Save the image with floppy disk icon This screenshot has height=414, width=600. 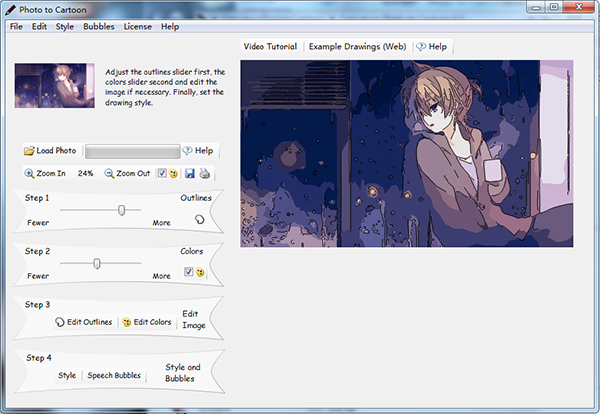(x=189, y=174)
